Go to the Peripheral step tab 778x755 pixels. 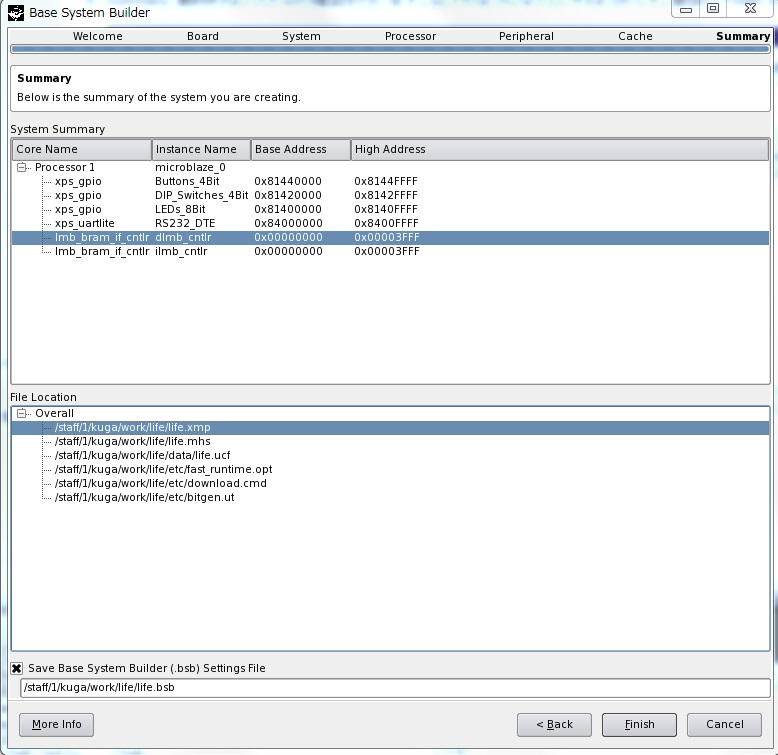[526, 36]
